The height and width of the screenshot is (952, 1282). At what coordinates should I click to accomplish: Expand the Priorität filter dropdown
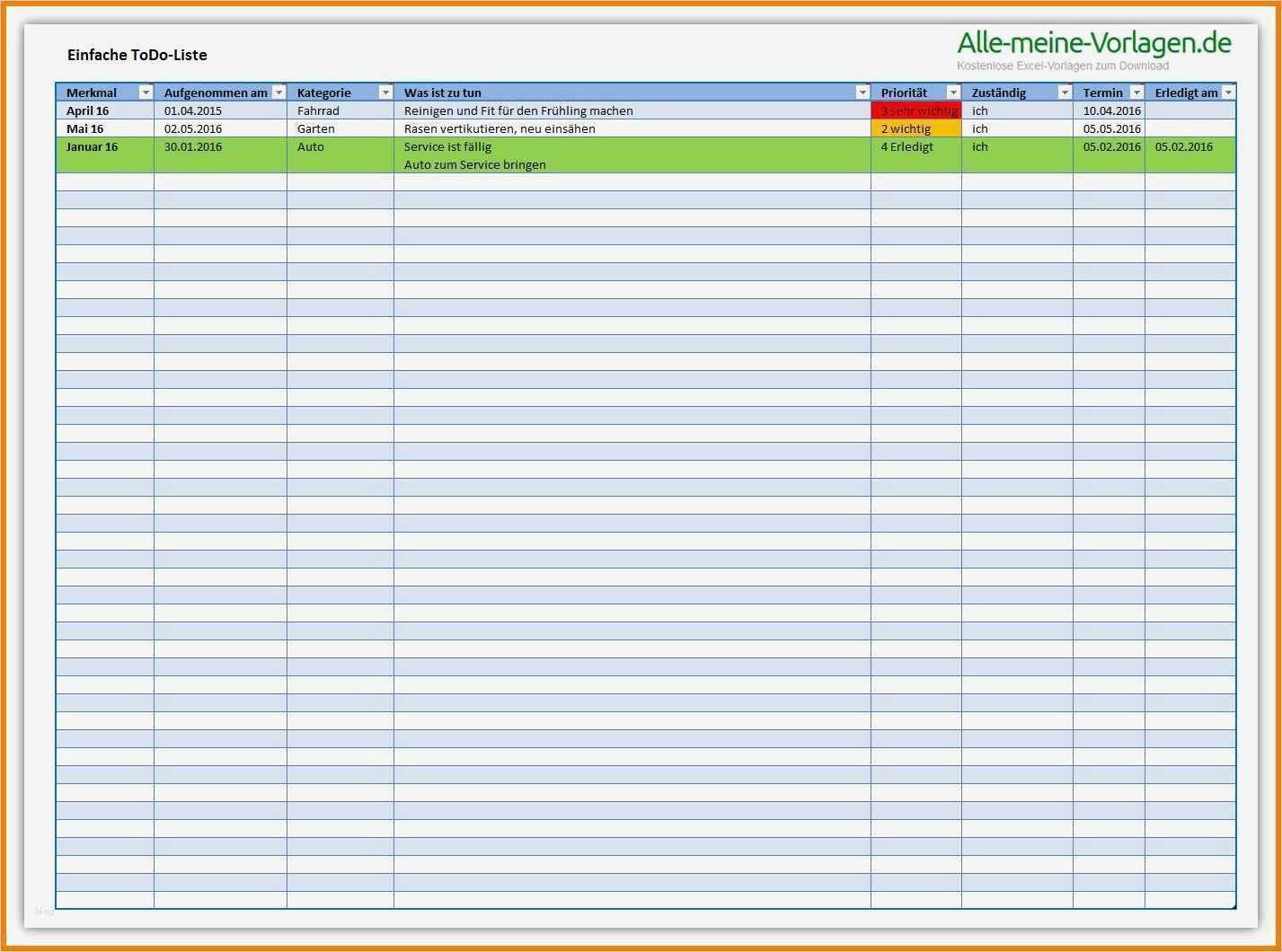tap(953, 93)
